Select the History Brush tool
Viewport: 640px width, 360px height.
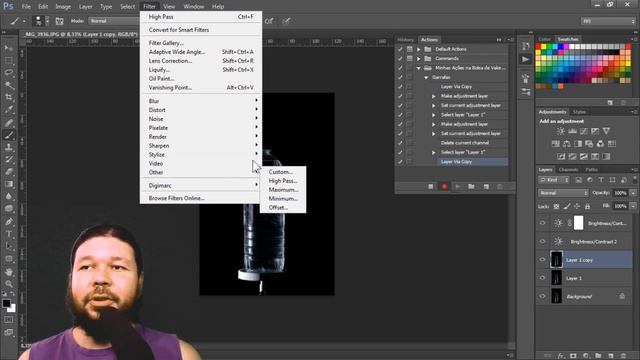9,160
